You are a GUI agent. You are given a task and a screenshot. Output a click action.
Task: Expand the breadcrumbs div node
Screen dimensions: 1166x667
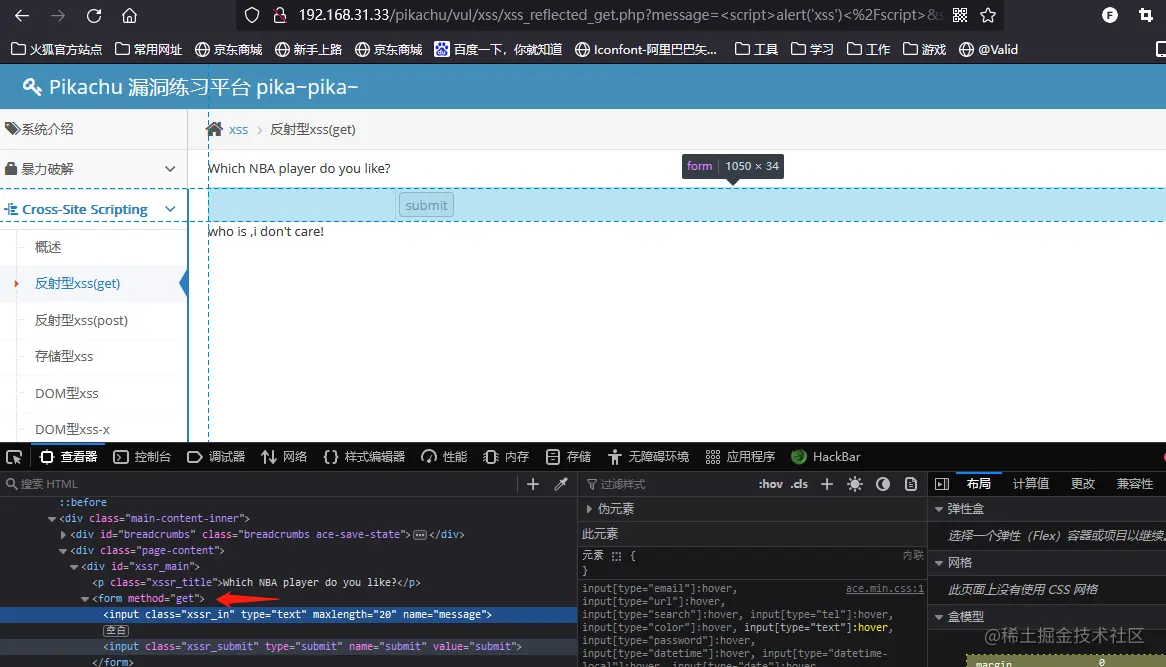click(x=63, y=535)
